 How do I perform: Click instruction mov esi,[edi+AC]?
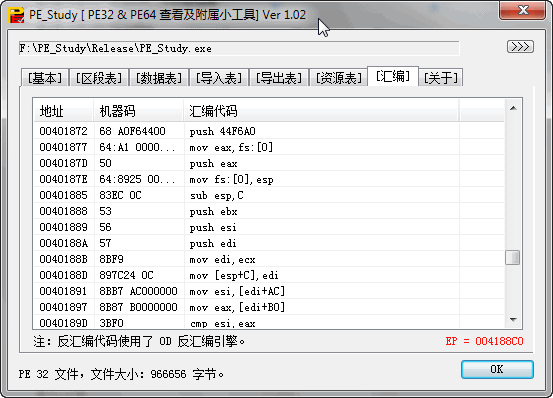[x=237, y=292]
